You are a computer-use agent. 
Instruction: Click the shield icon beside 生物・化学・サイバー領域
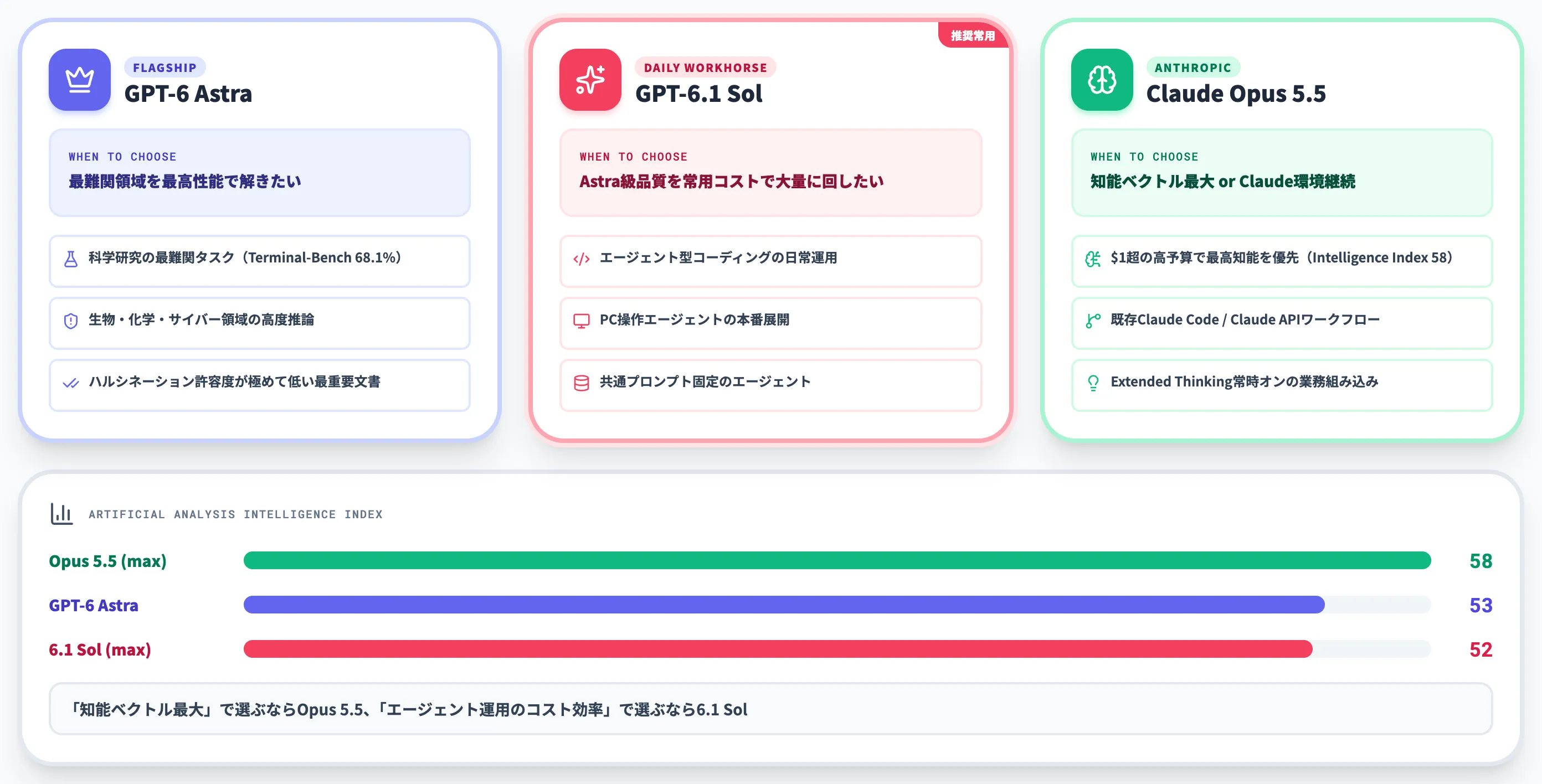point(71,321)
